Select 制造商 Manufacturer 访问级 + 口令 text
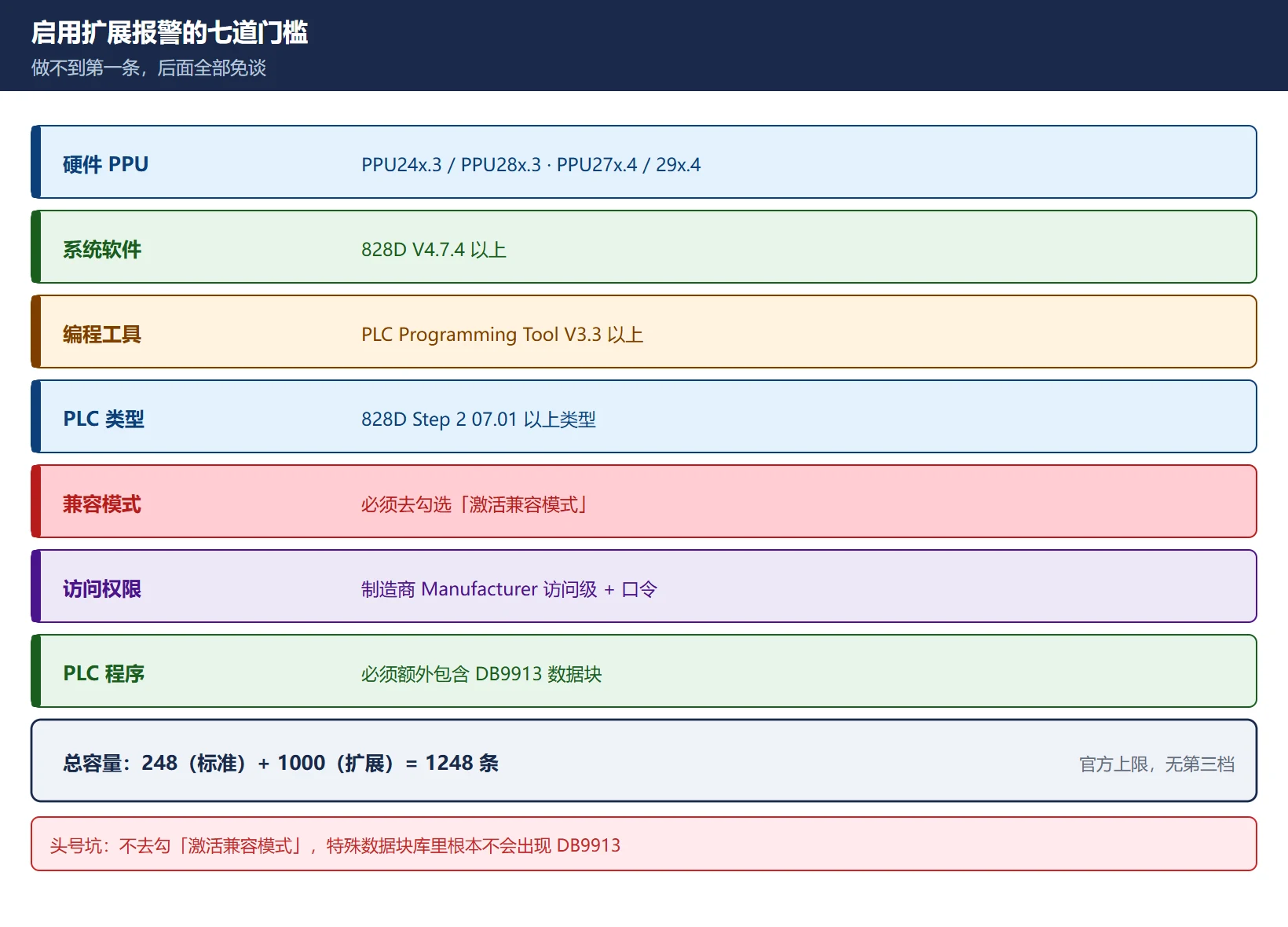Image resolution: width=1288 pixels, height=927 pixels. (509, 588)
